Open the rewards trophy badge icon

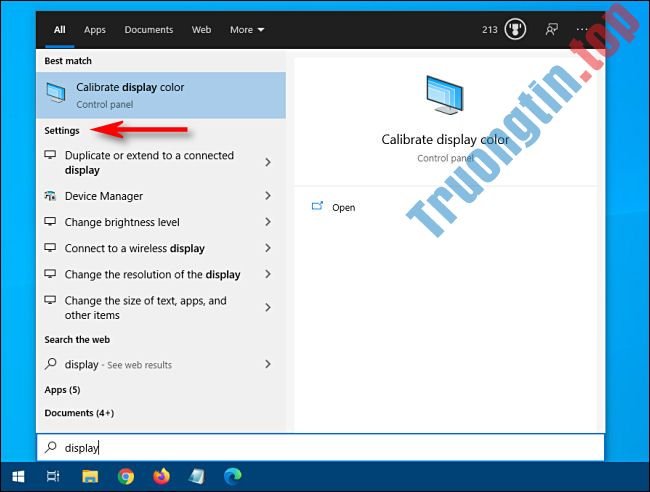pos(515,29)
